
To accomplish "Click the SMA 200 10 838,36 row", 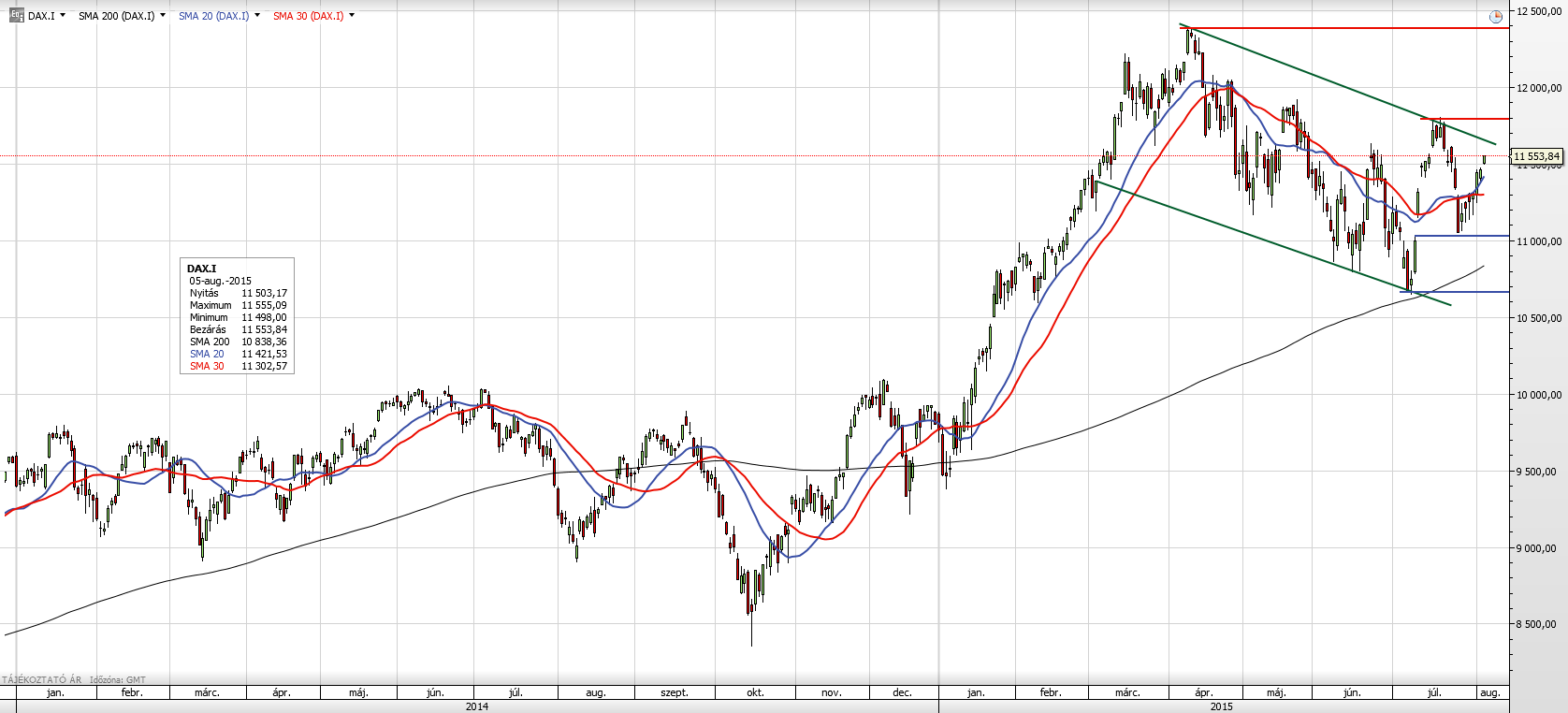I will coord(238,342).
